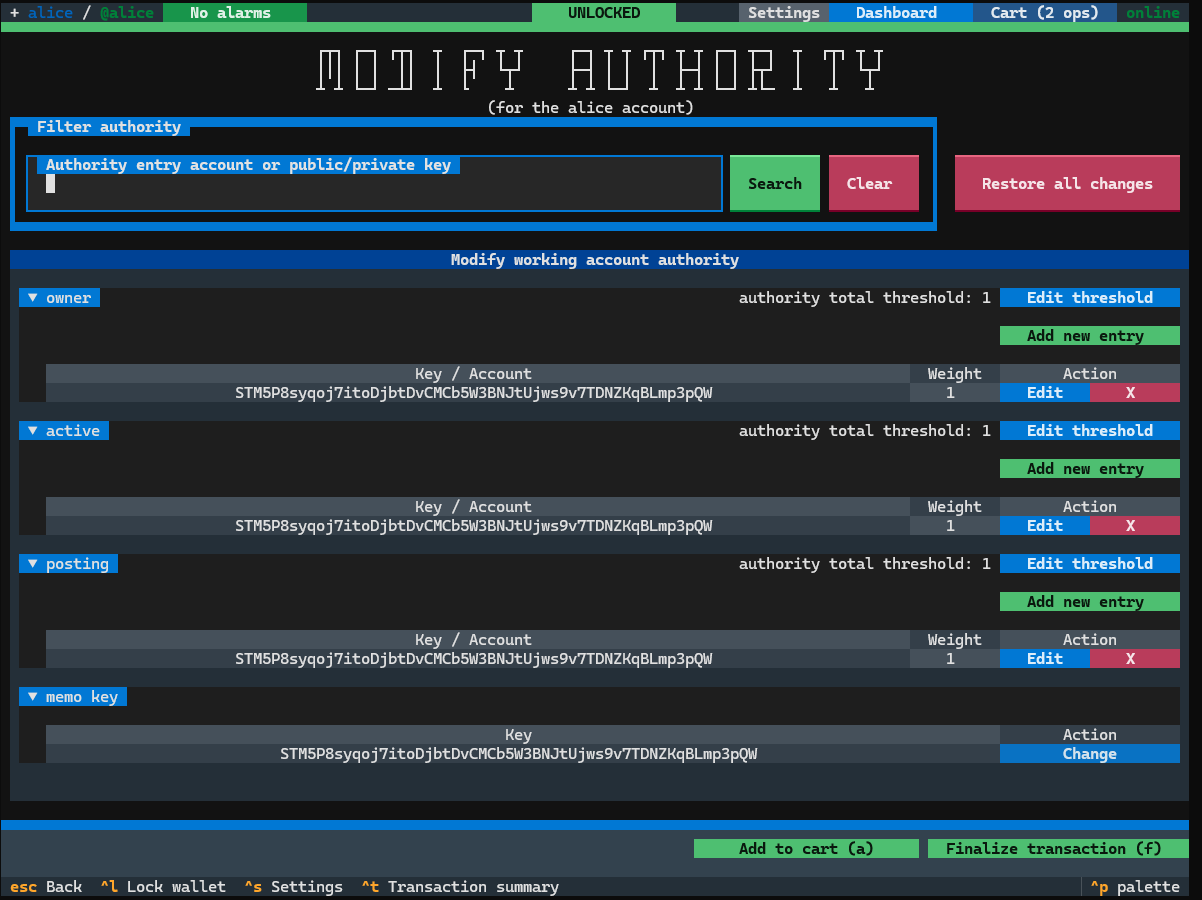The width and height of the screenshot is (1202, 900).
Task: Click the posting entry weight value 1
Action: (950, 659)
